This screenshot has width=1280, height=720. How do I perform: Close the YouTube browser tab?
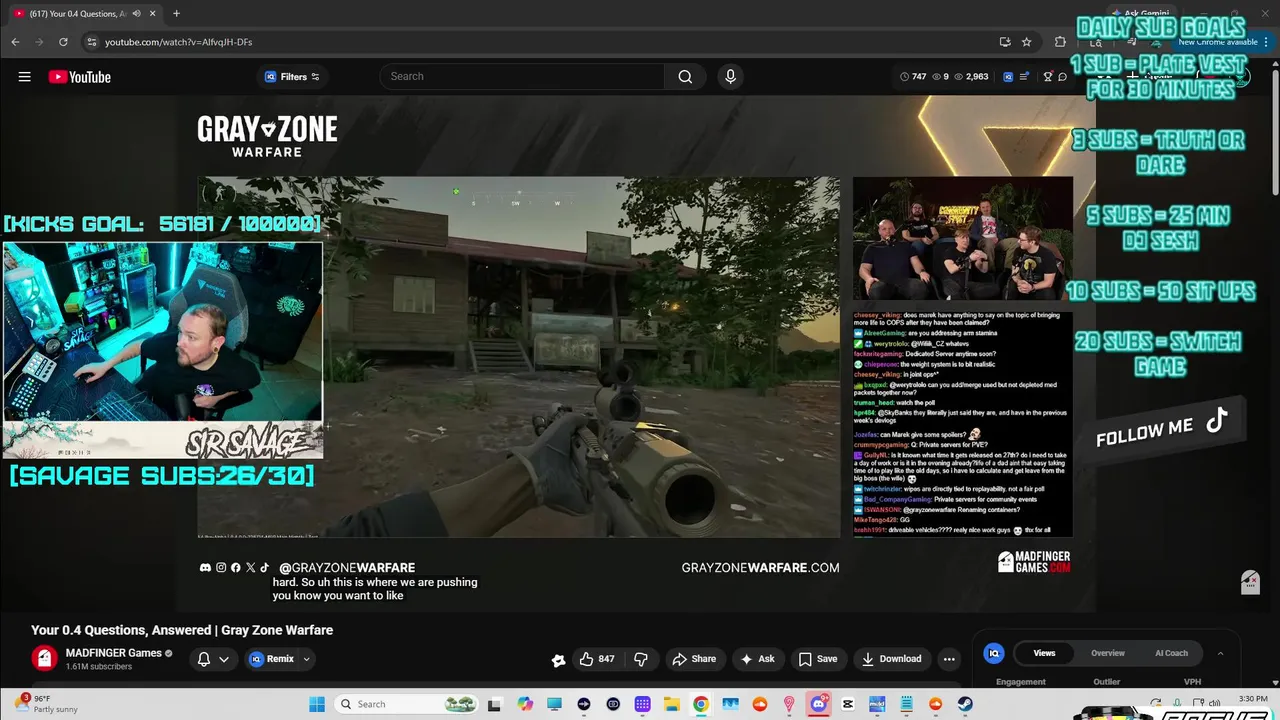(152, 13)
